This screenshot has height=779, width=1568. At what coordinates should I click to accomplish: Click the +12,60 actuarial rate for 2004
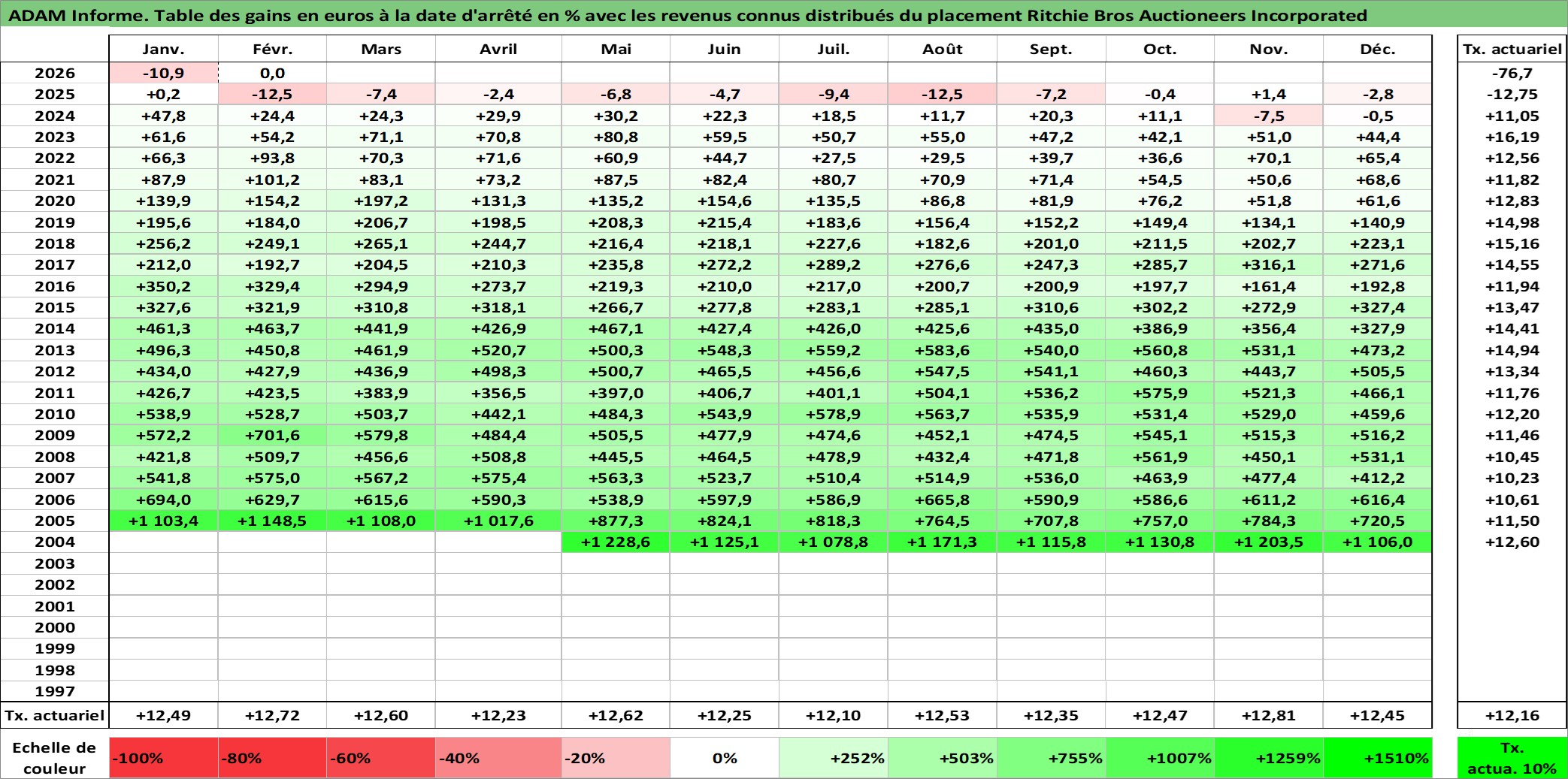[x=1512, y=542]
